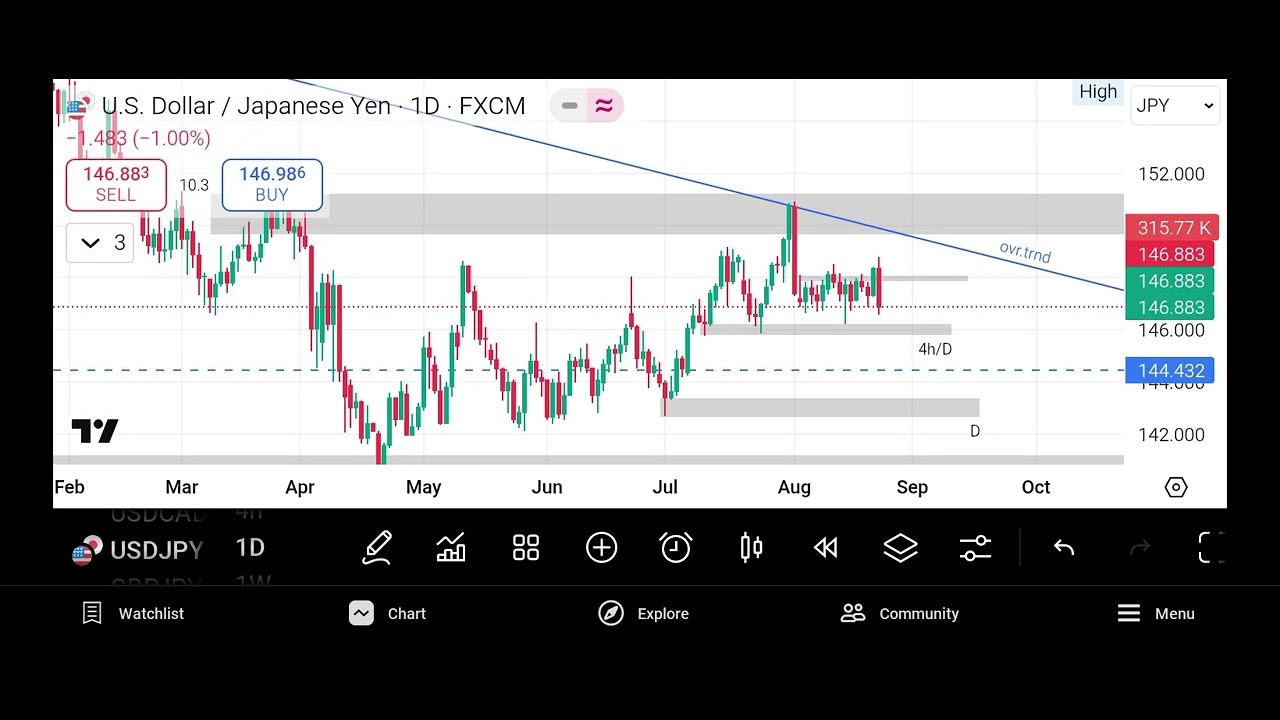Click the BUY 146.986 button

point(272,185)
